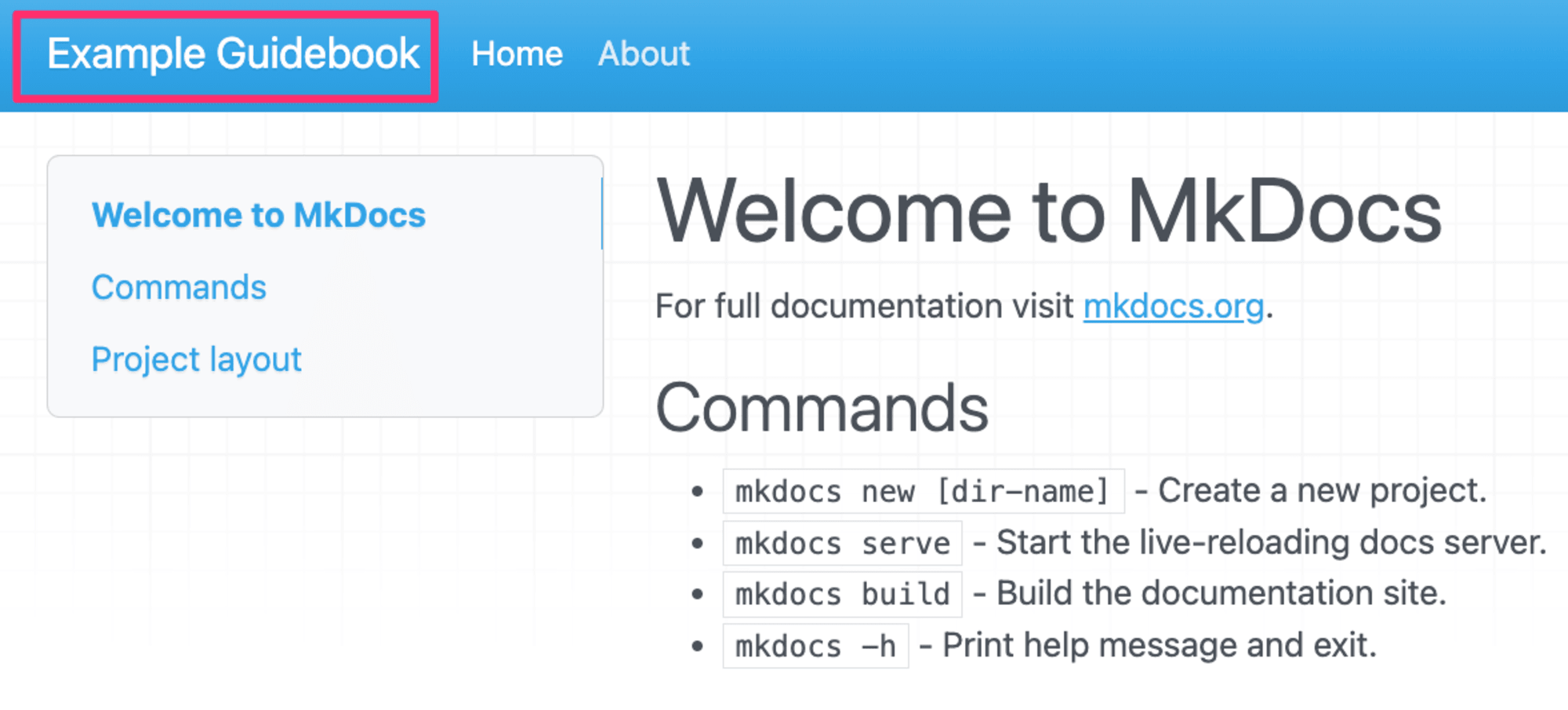Click the Commands section heading

tap(822, 408)
